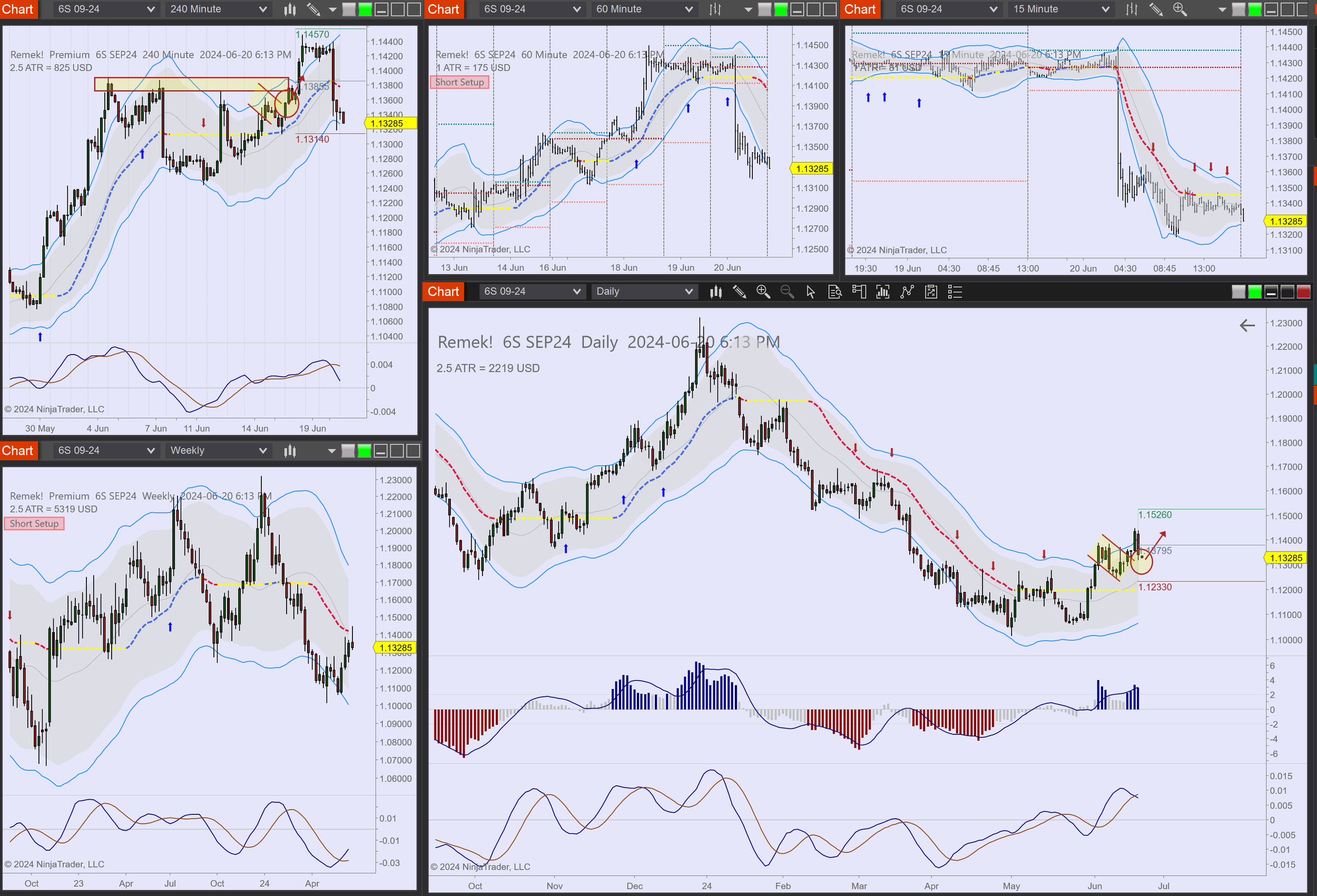Click the Chart tab on the 15 Minute panel
1317x896 pixels.
[x=860, y=9]
